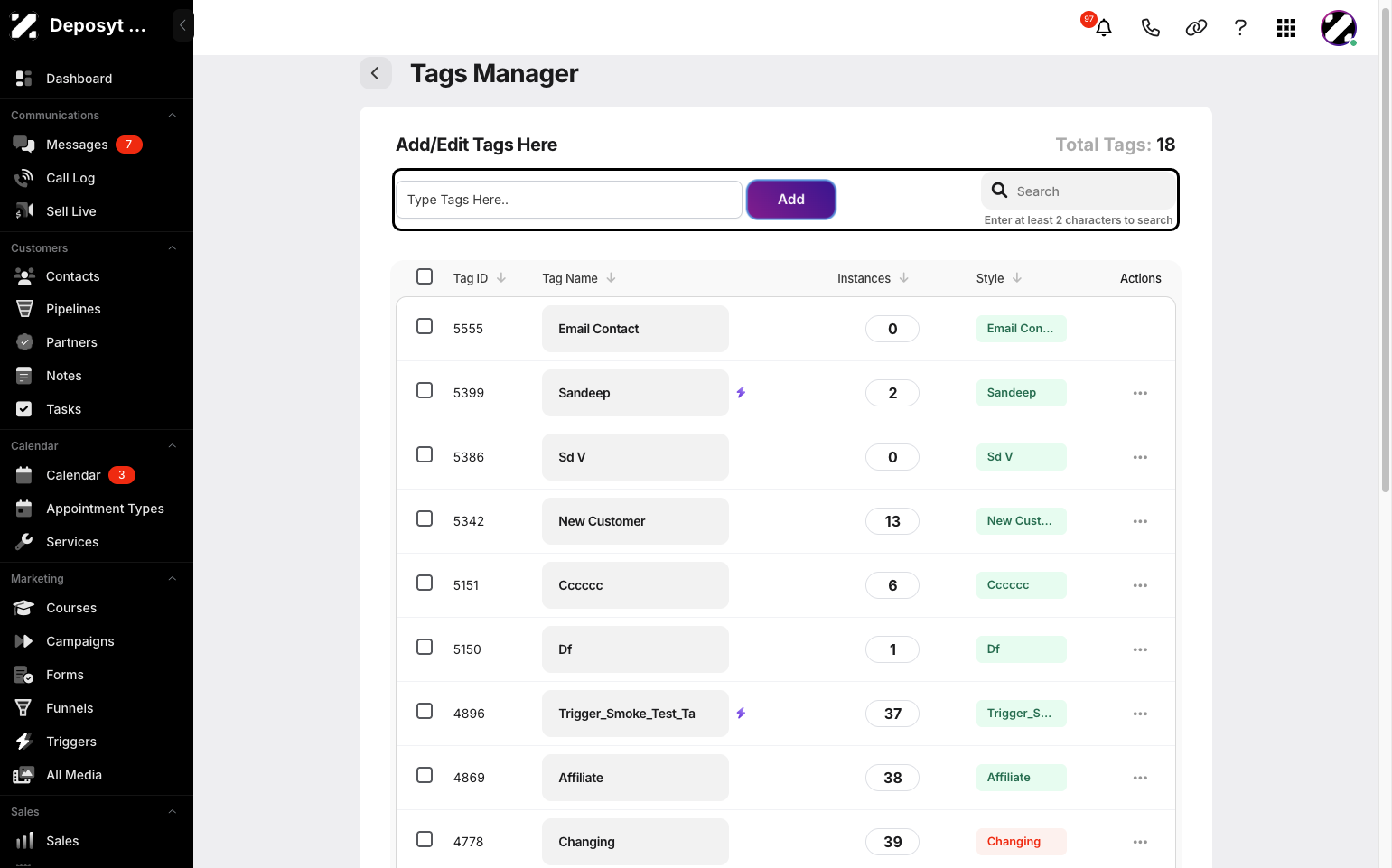Collapse the Customers sidebar section
The height and width of the screenshot is (868, 1392).
point(172,248)
